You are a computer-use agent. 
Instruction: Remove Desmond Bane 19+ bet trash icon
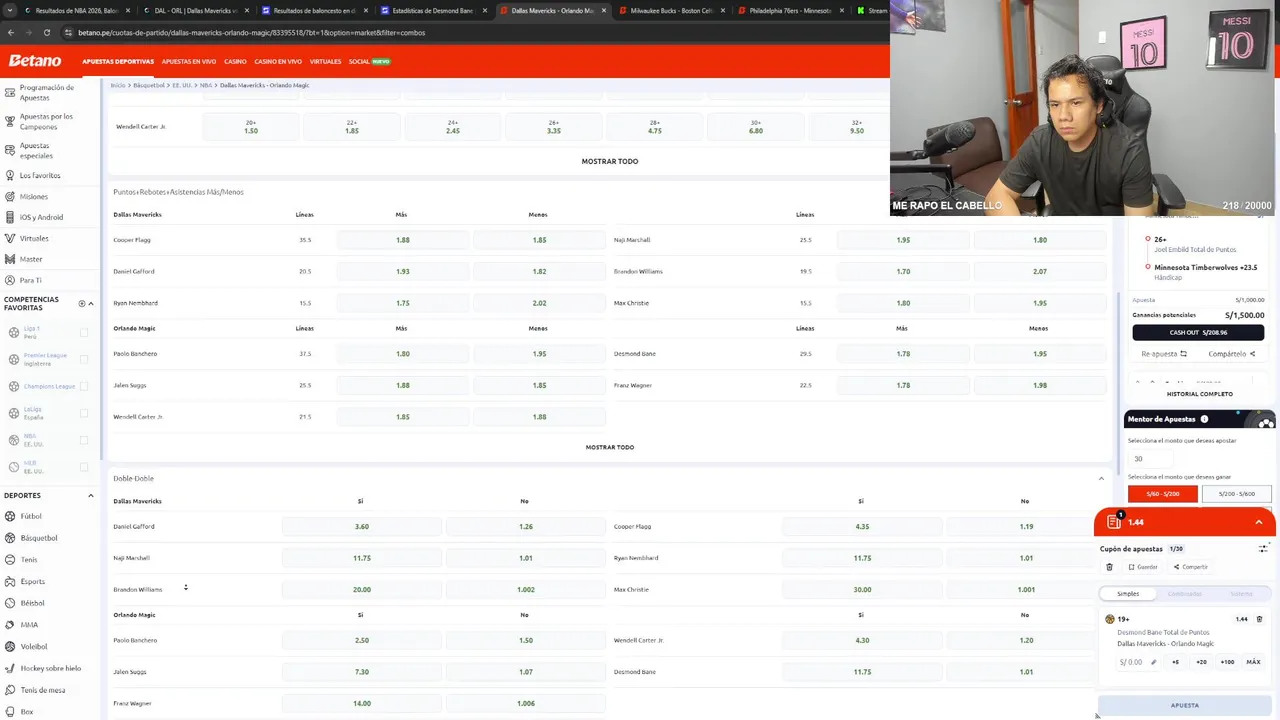1259,619
